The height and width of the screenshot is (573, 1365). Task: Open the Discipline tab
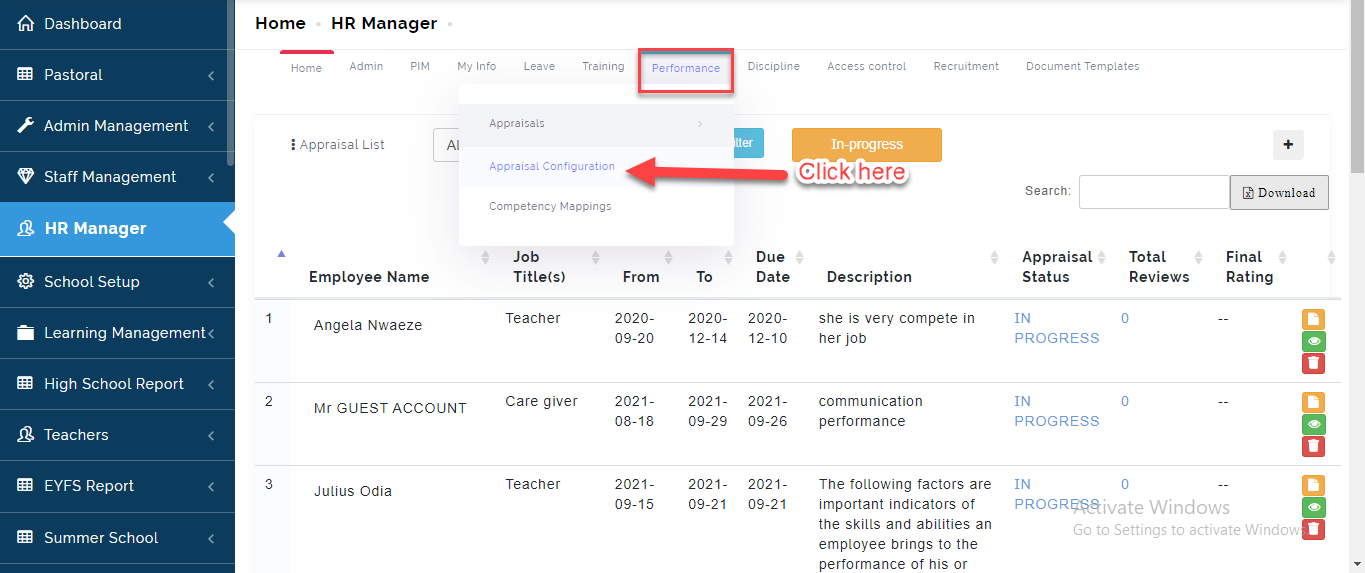(x=773, y=66)
